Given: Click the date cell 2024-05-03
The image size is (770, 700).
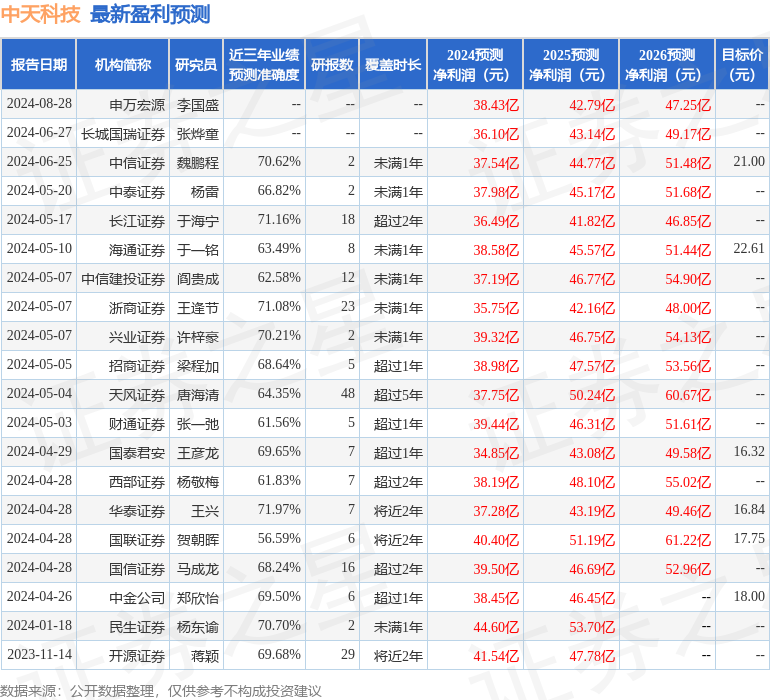Looking at the screenshot, I should [x=39, y=423].
